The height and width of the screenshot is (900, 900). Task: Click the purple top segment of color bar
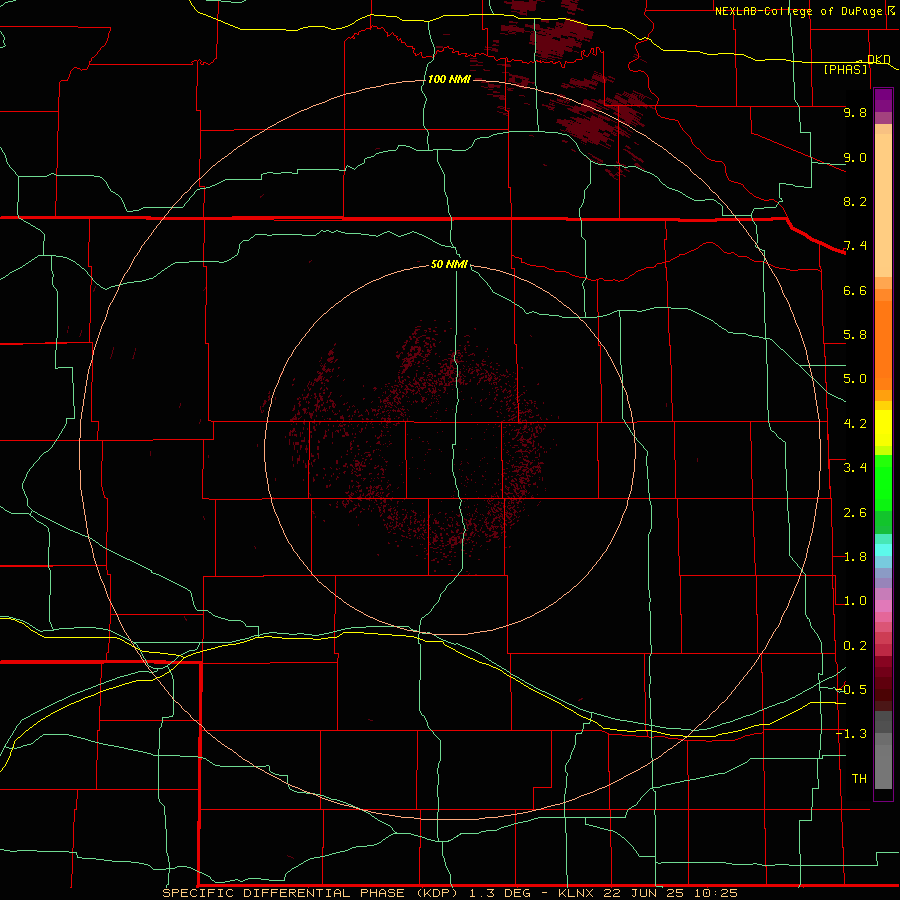pyautogui.click(x=883, y=100)
